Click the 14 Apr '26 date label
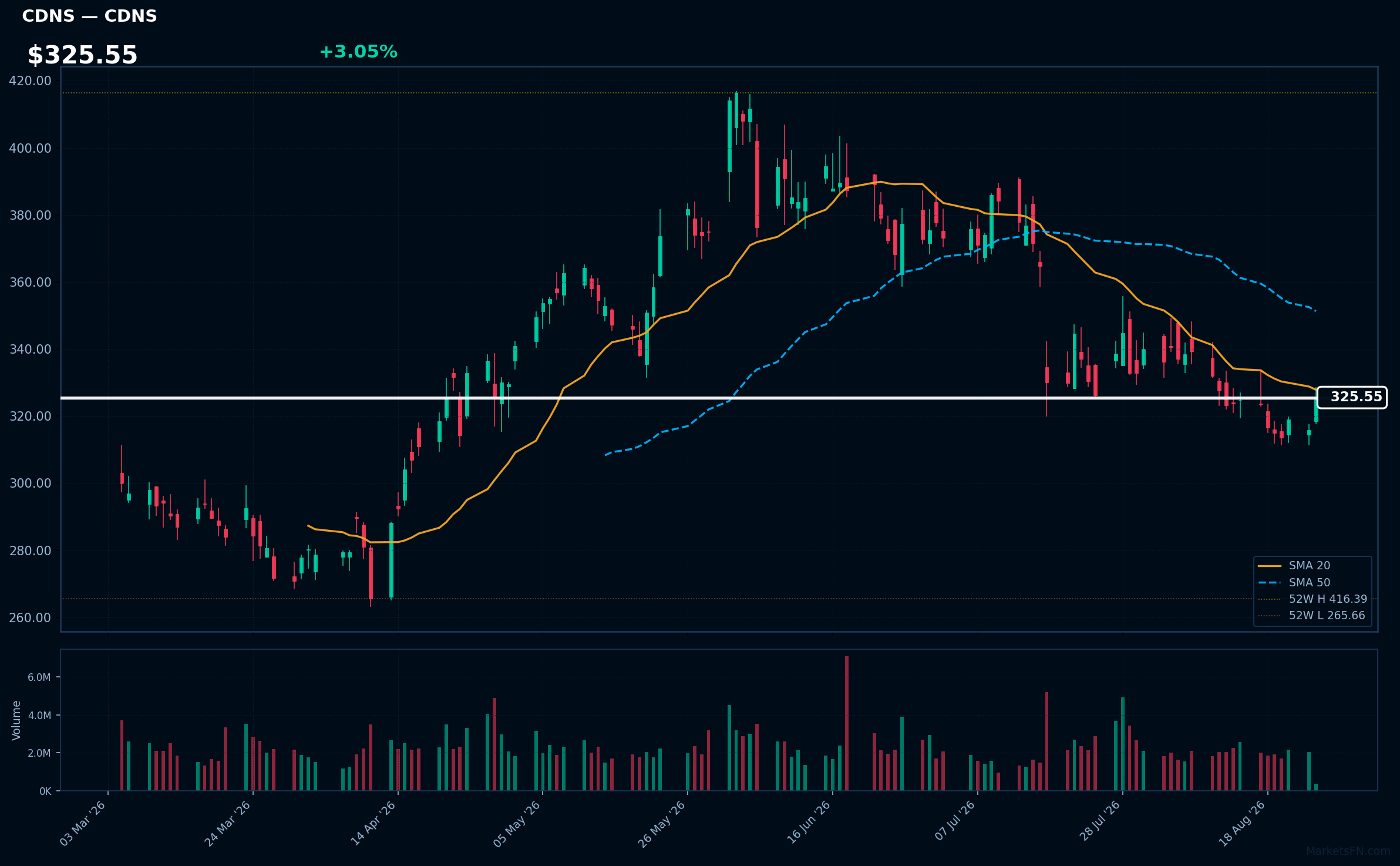Viewport: 1400px width, 866px height. (x=373, y=824)
